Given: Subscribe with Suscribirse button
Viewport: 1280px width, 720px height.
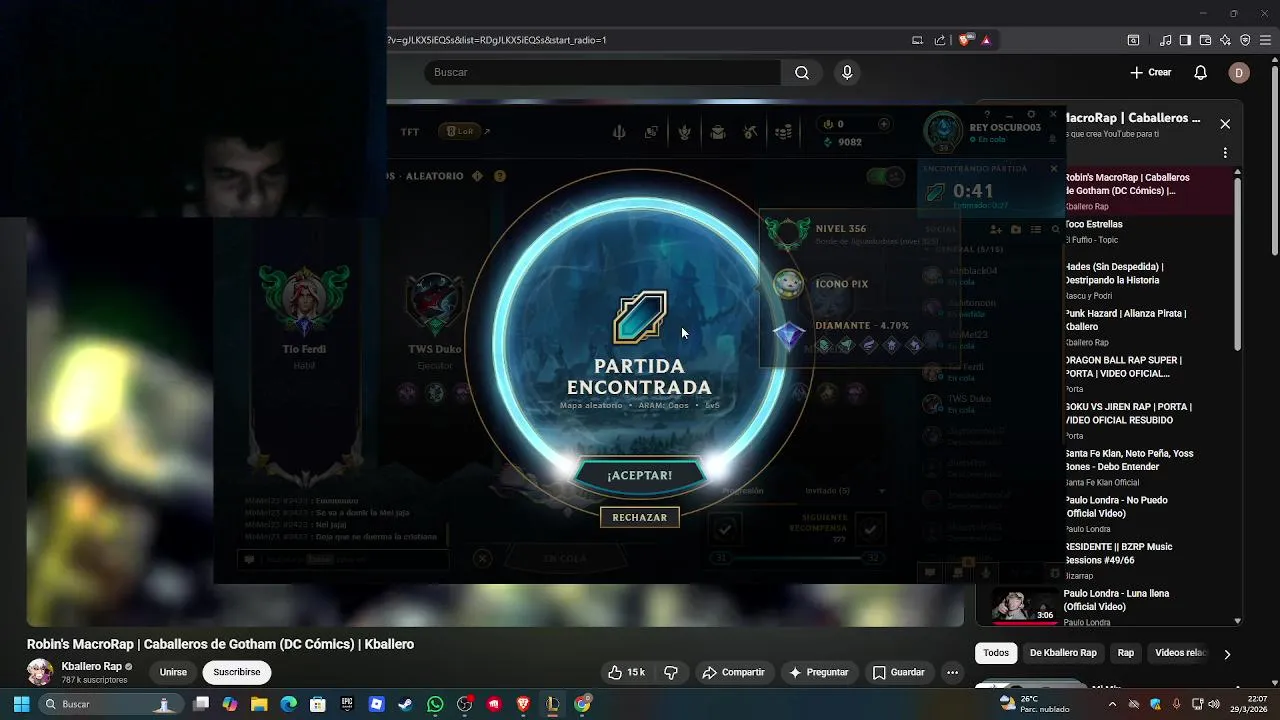Looking at the screenshot, I should (x=237, y=672).
